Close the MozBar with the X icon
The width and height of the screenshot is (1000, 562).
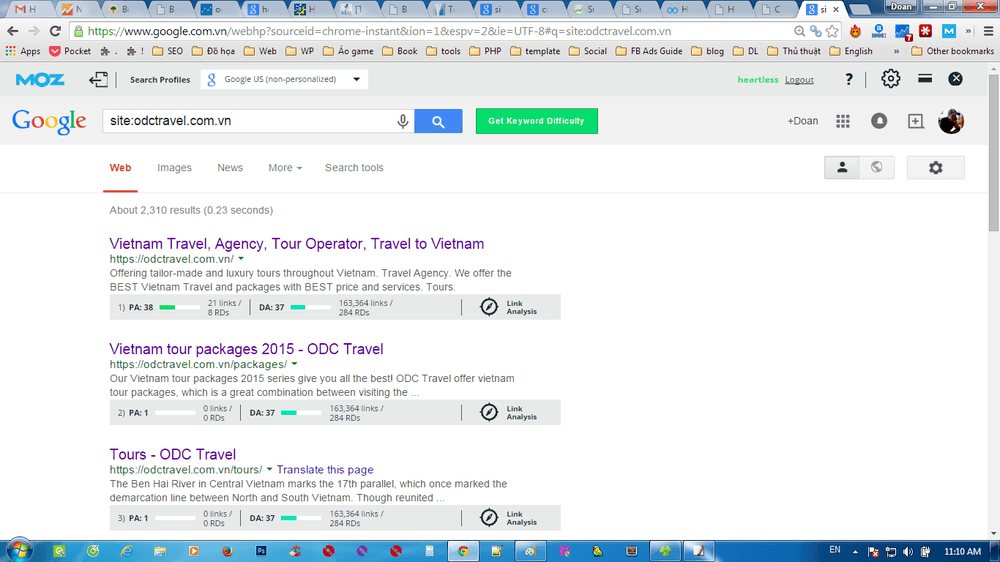pyautogui.click(x=955, y=78)
